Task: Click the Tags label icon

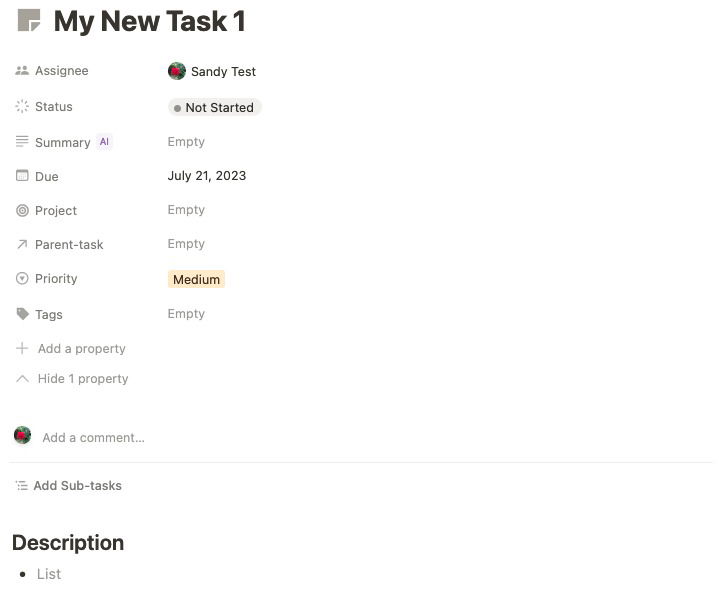Action: pyautogui.click(x=22, y=314)
